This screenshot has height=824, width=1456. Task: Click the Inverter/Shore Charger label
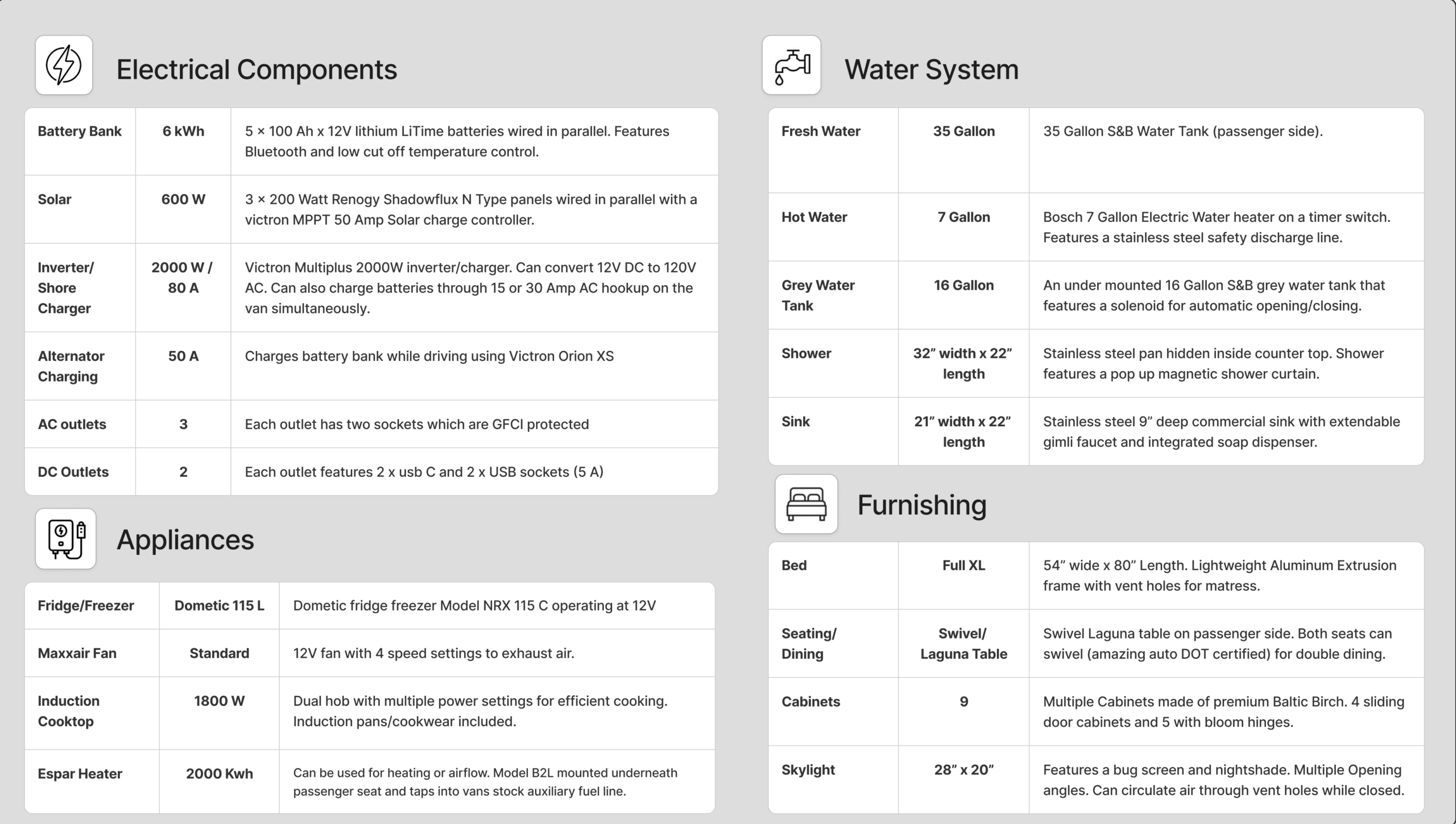(x=65, y=288)
